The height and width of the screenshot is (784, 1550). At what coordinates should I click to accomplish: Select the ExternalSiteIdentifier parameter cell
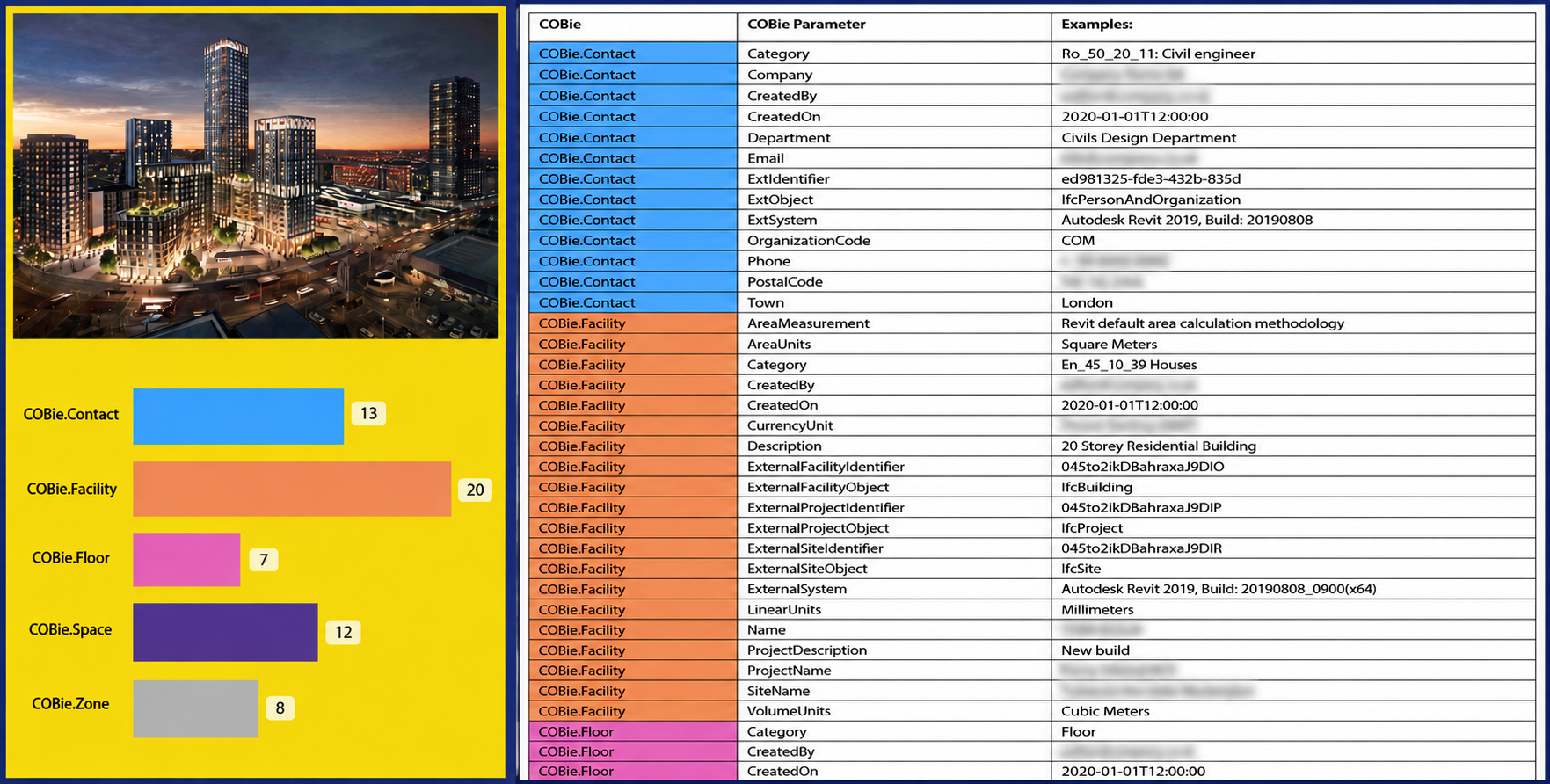[x=894, y=548]
